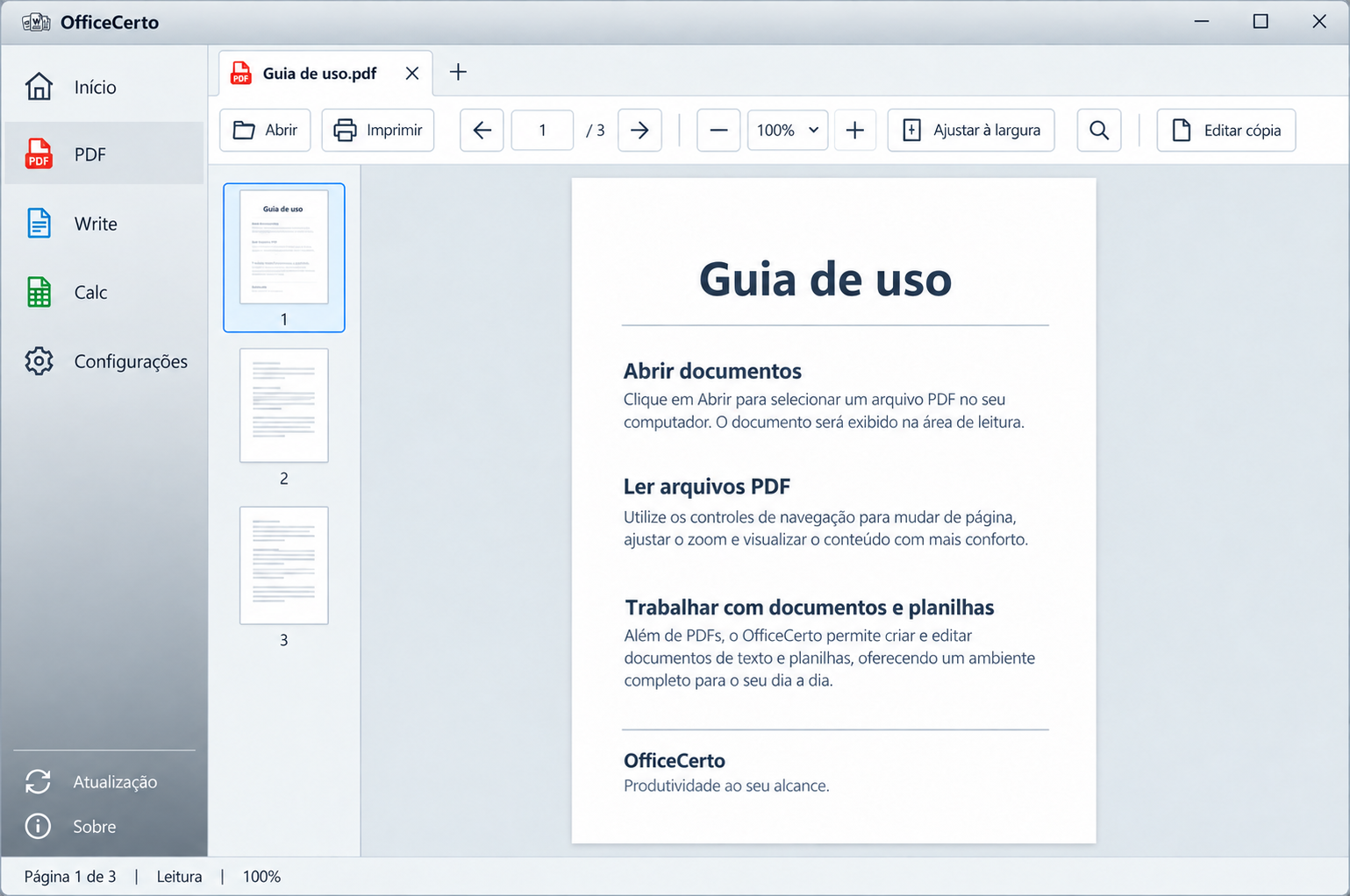
Task: Go to the previous page arrow
Action: 482,130
